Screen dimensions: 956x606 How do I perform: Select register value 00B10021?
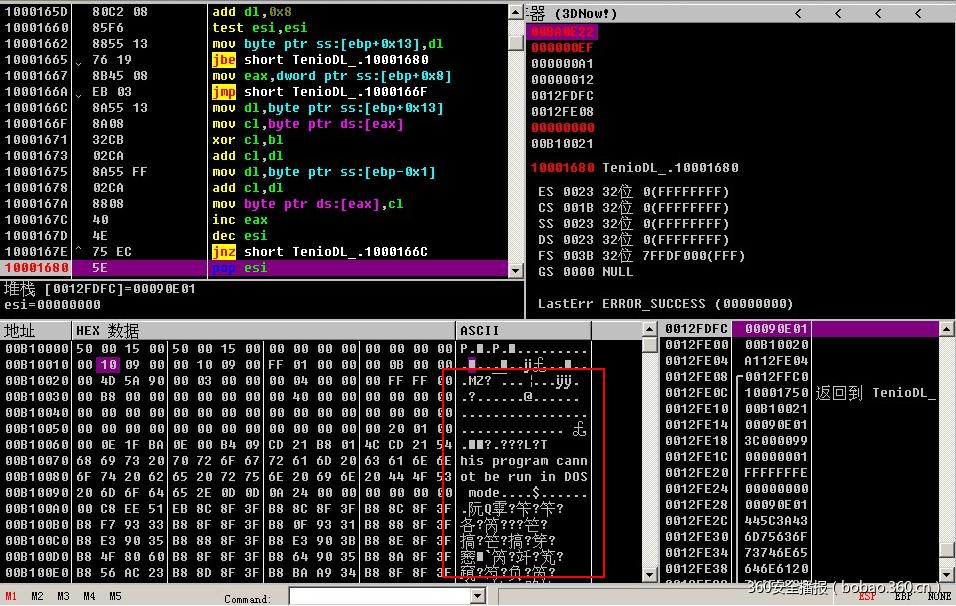pos(562,144)
